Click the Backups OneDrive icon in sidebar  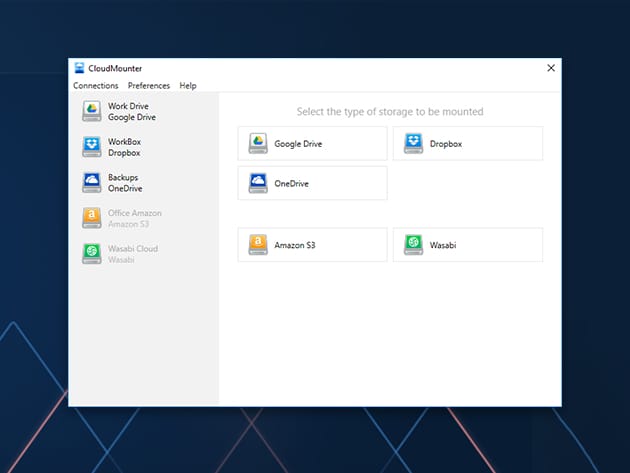click(91, 183)
